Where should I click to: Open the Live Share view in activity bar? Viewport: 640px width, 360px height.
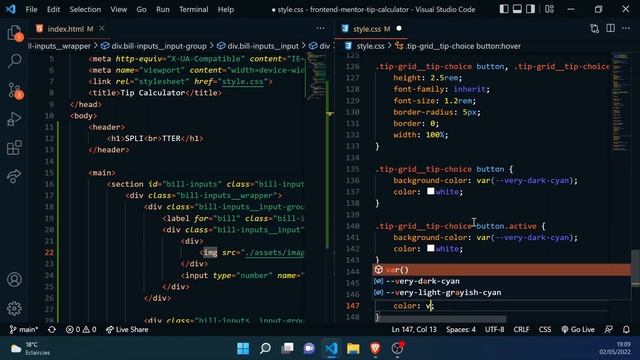point(14,176)
